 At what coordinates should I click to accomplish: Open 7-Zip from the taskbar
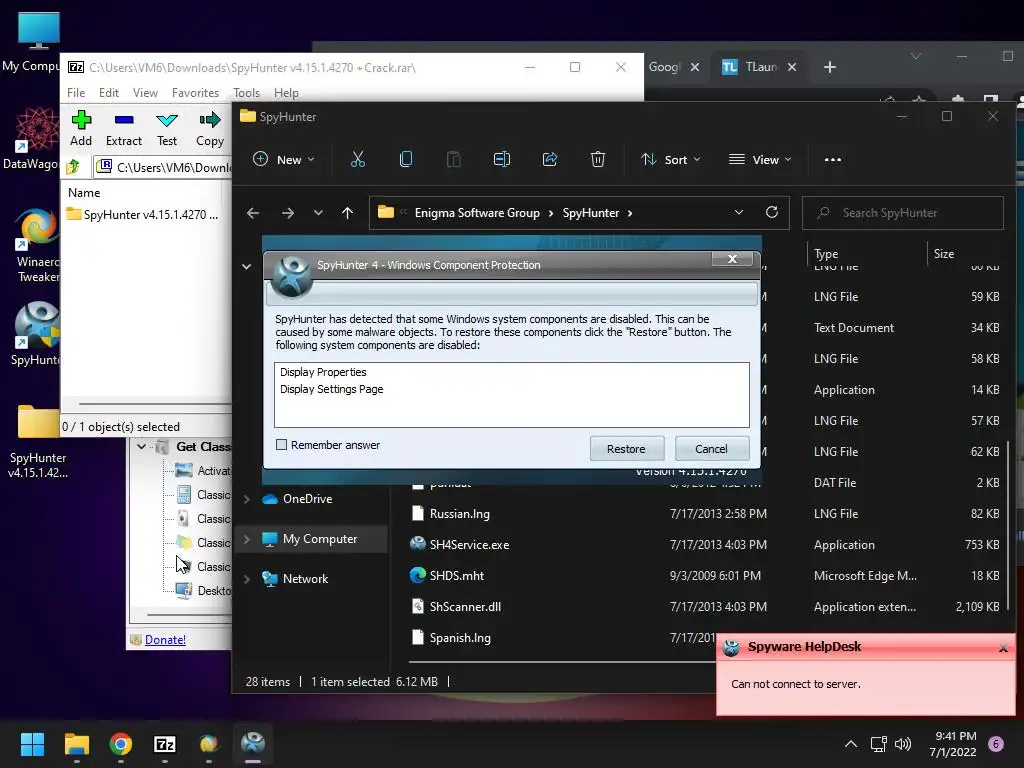click(165, 744)
